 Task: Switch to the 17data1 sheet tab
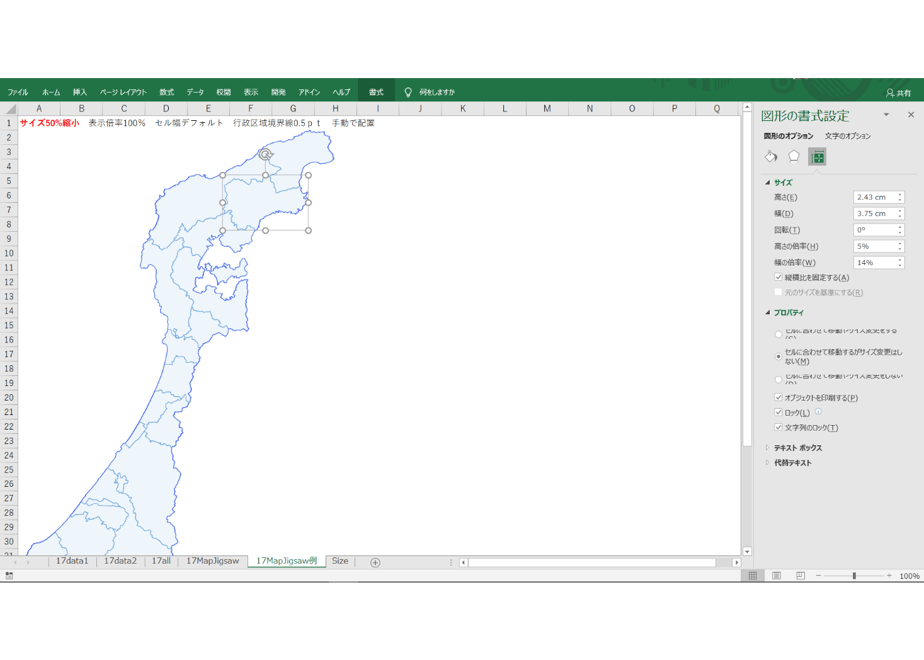(72, 561)
